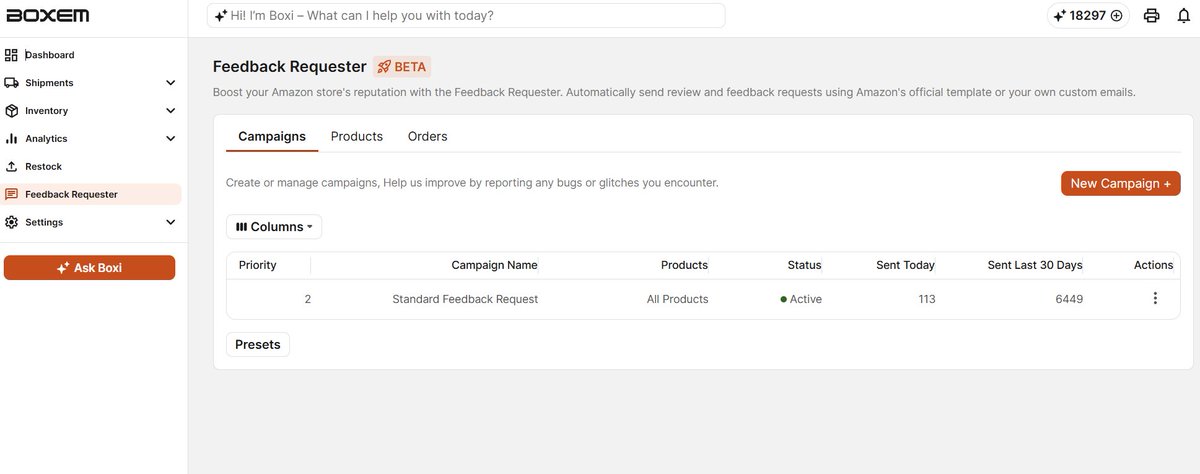This screenshot has height=474, width=1200.
Task: Switch to the Products tab
Action: [357, 136]
